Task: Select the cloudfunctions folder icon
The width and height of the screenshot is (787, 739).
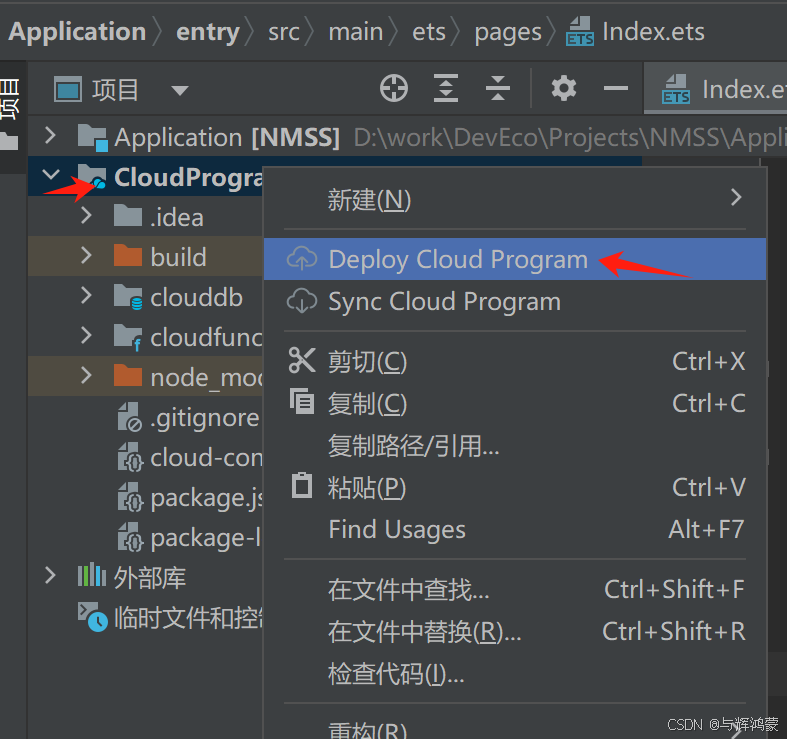Action: 128,337
